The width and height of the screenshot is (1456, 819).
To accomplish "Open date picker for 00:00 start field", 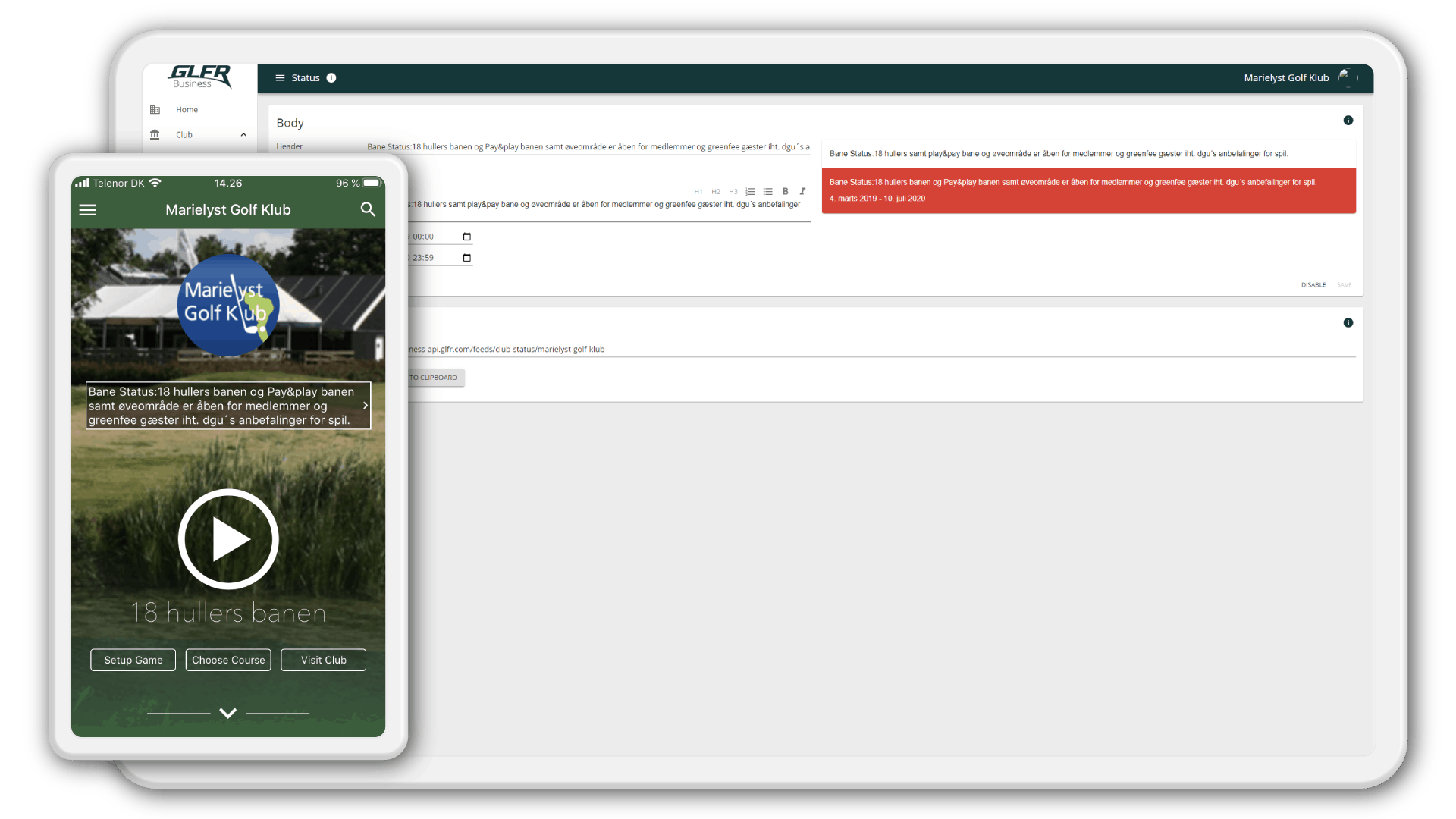I will pos(467,237).
